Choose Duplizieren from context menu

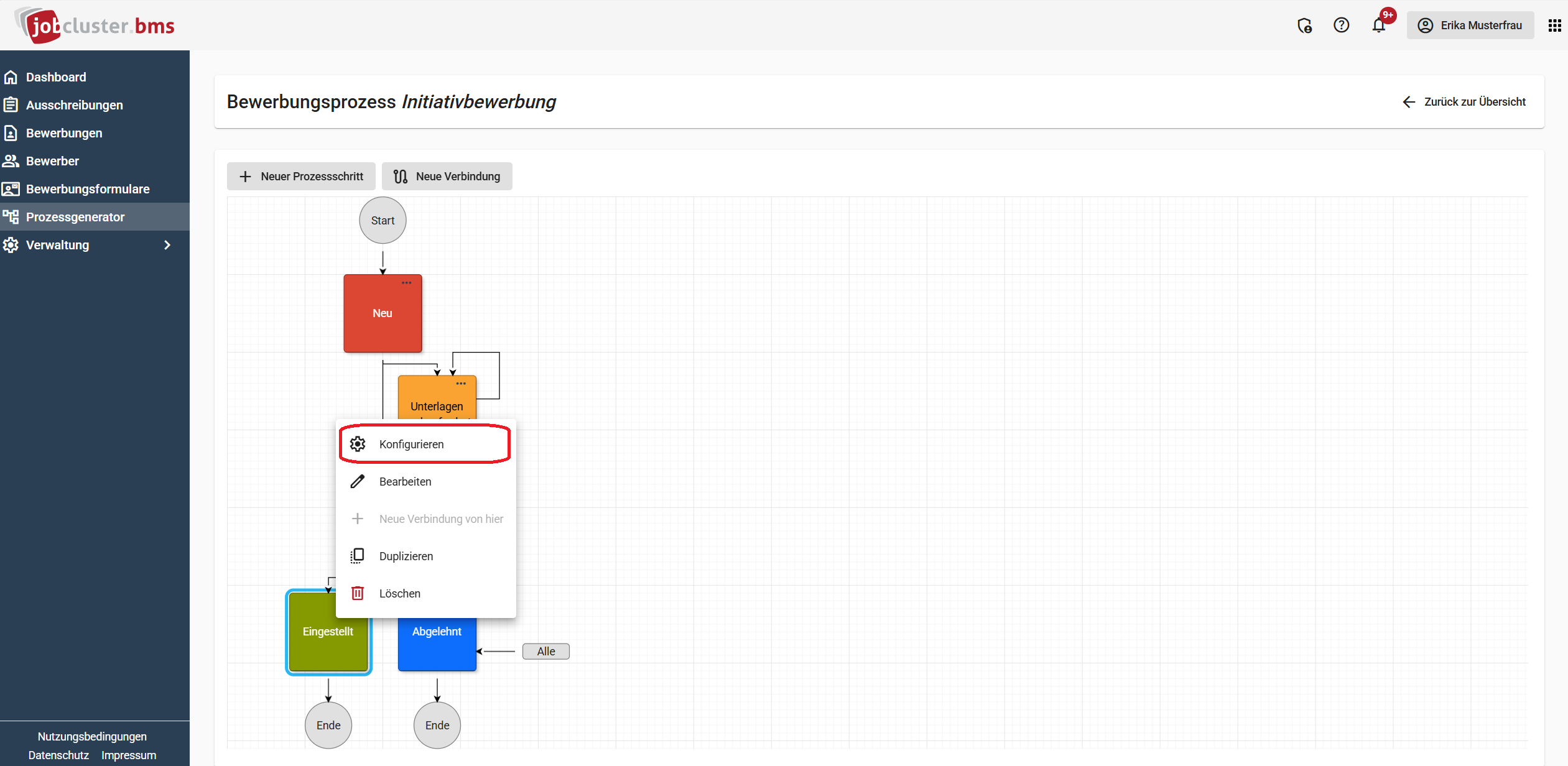425,556
